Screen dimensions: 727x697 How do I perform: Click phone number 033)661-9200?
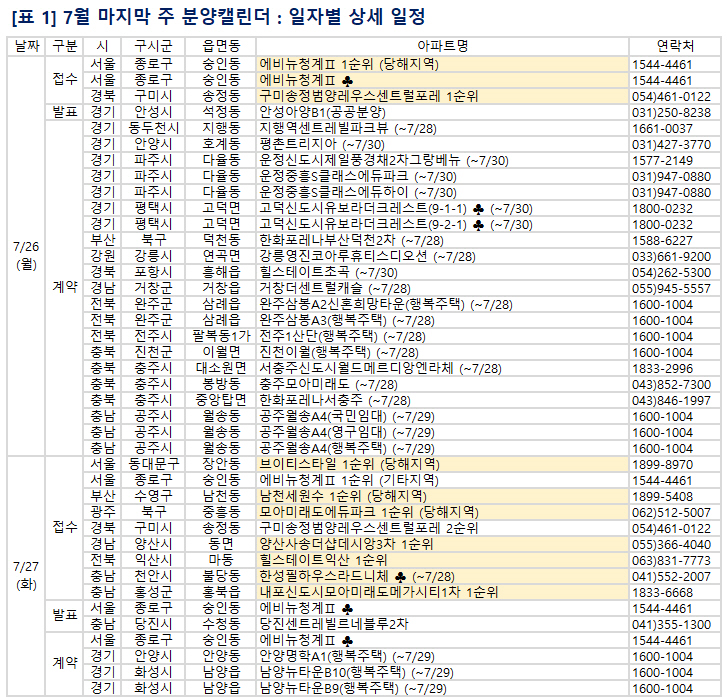point(671,256)
